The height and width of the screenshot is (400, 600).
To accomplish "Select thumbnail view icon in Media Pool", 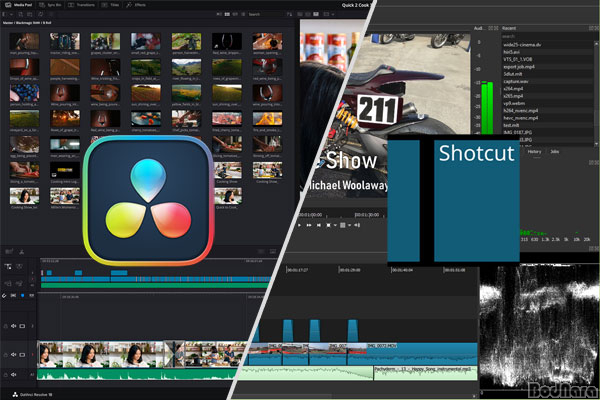I will 227,14.
